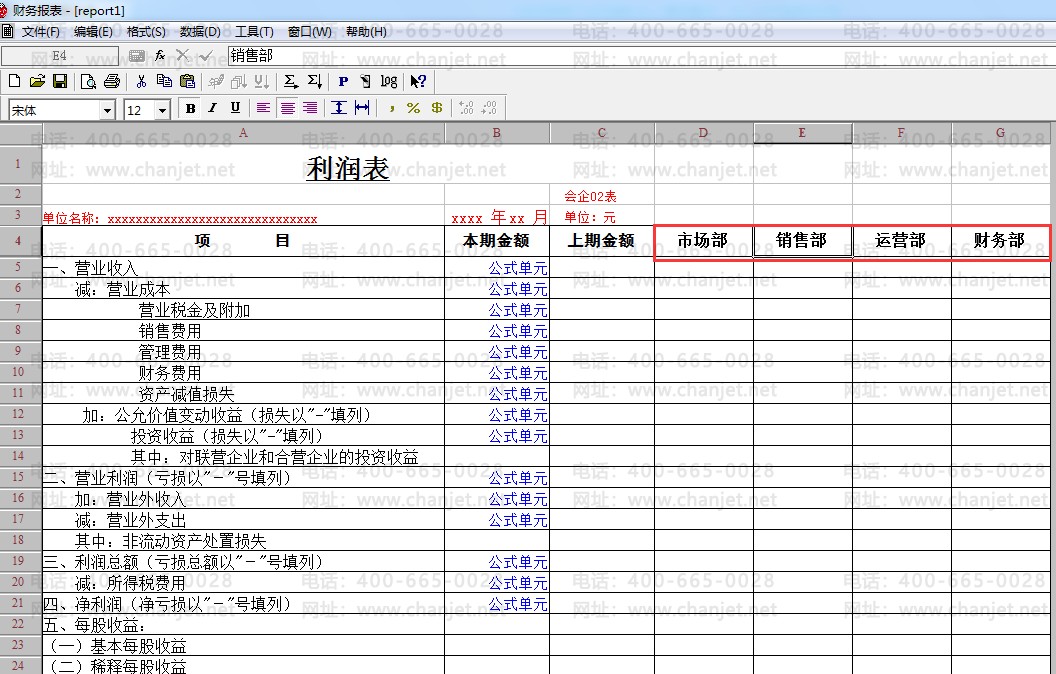Click the document icon left of log

click(x=365, y=81)
